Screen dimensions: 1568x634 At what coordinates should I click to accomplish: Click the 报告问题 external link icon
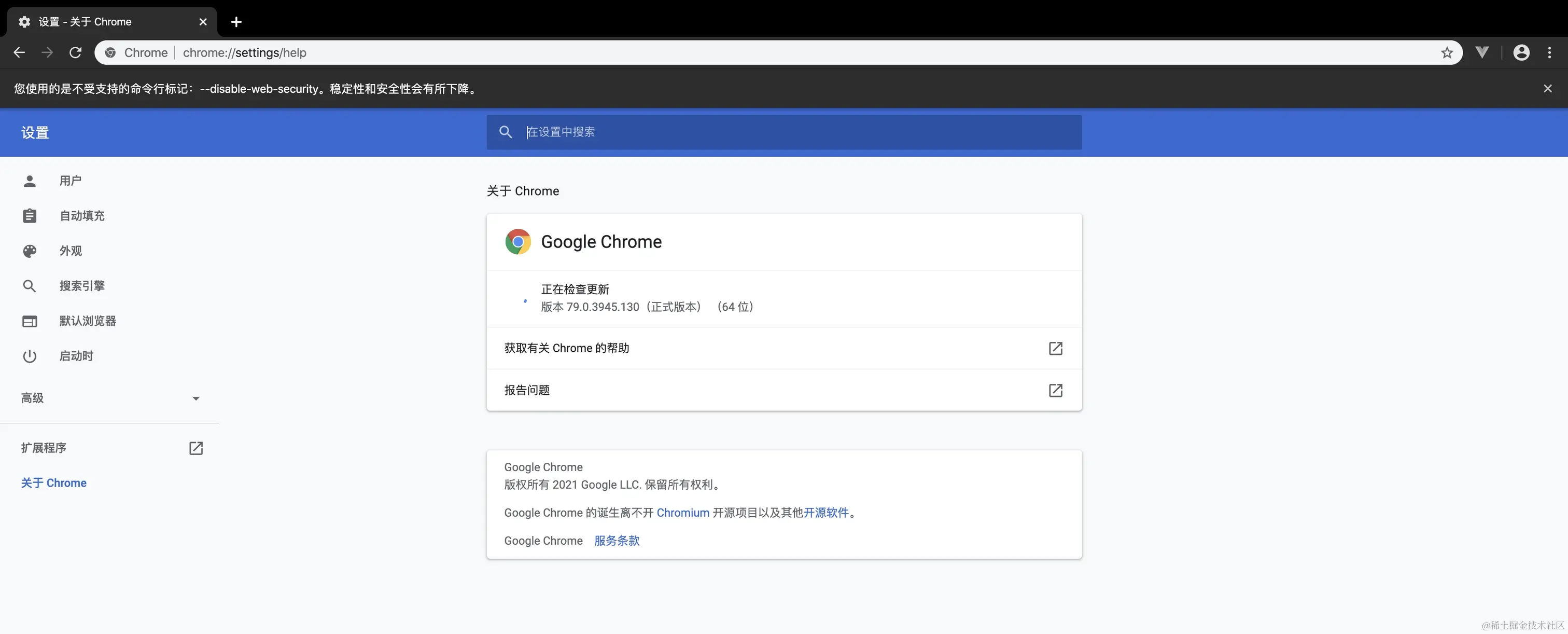click(x=1056, y=390)
